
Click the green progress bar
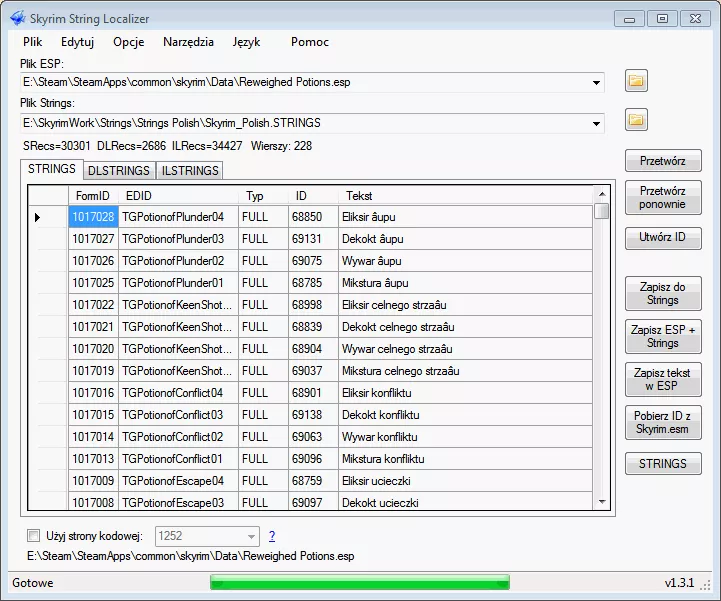(x=359, y=582)
